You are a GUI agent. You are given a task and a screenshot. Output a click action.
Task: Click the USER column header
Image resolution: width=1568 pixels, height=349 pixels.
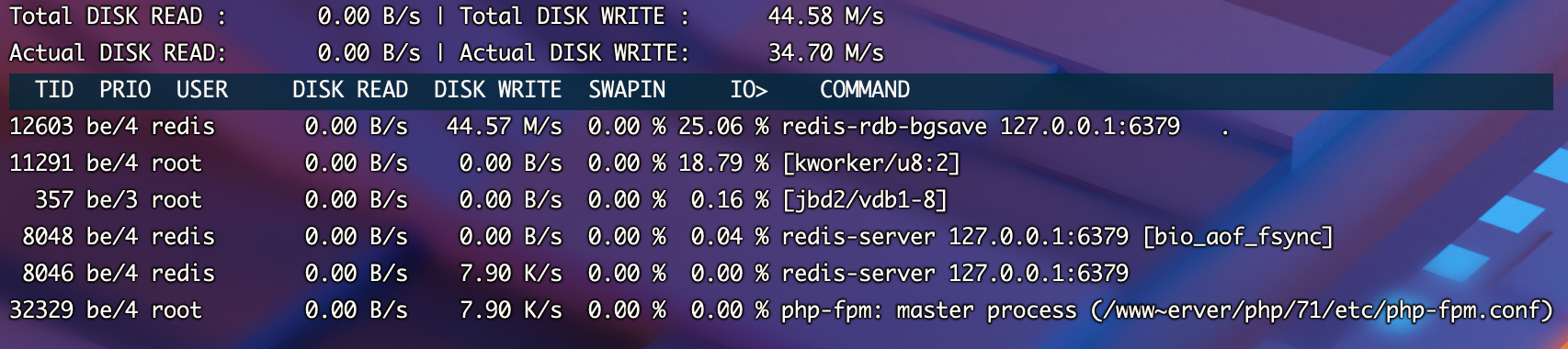pos(202,90)
